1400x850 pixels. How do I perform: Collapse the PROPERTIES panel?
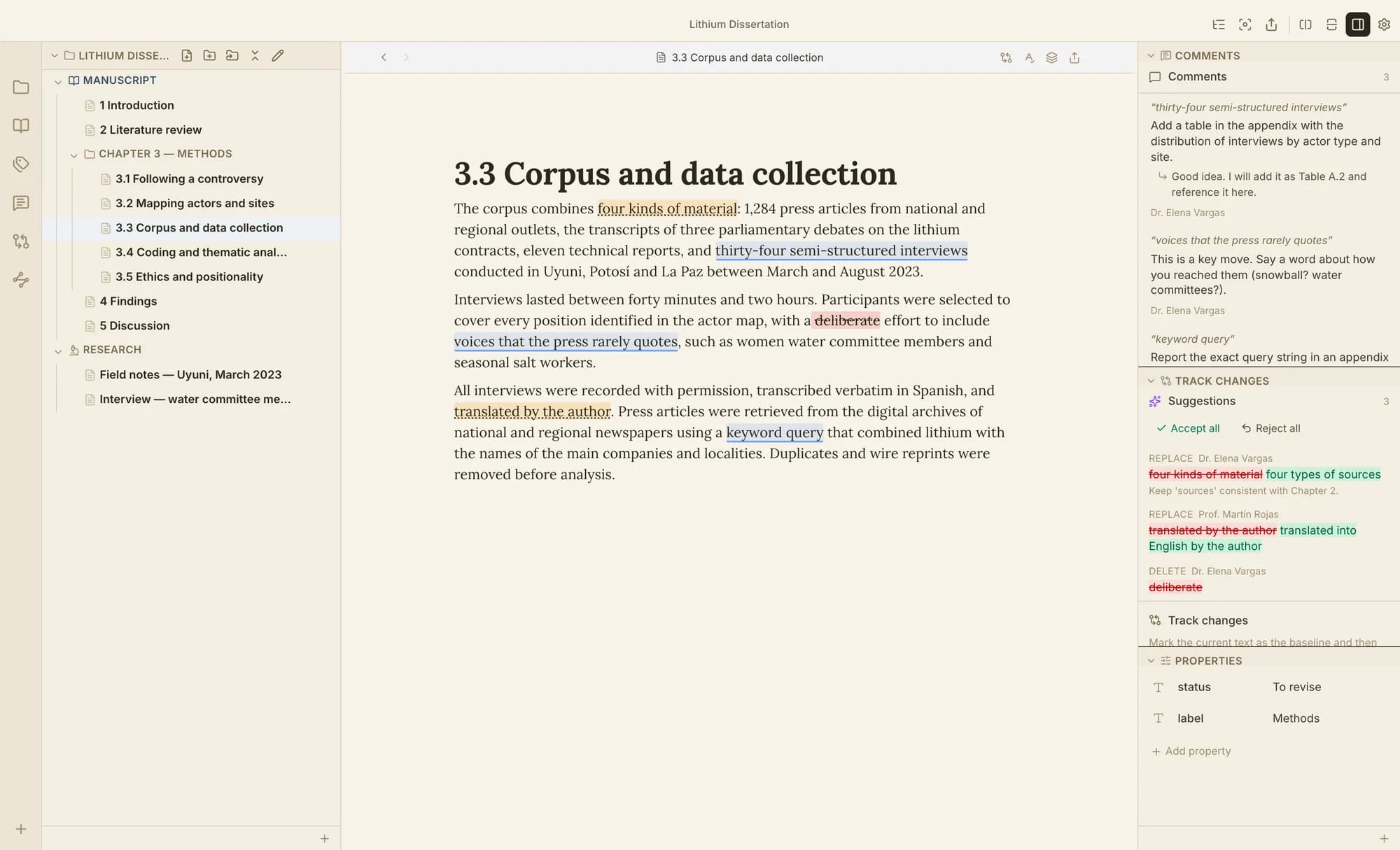click(1151, 660)
